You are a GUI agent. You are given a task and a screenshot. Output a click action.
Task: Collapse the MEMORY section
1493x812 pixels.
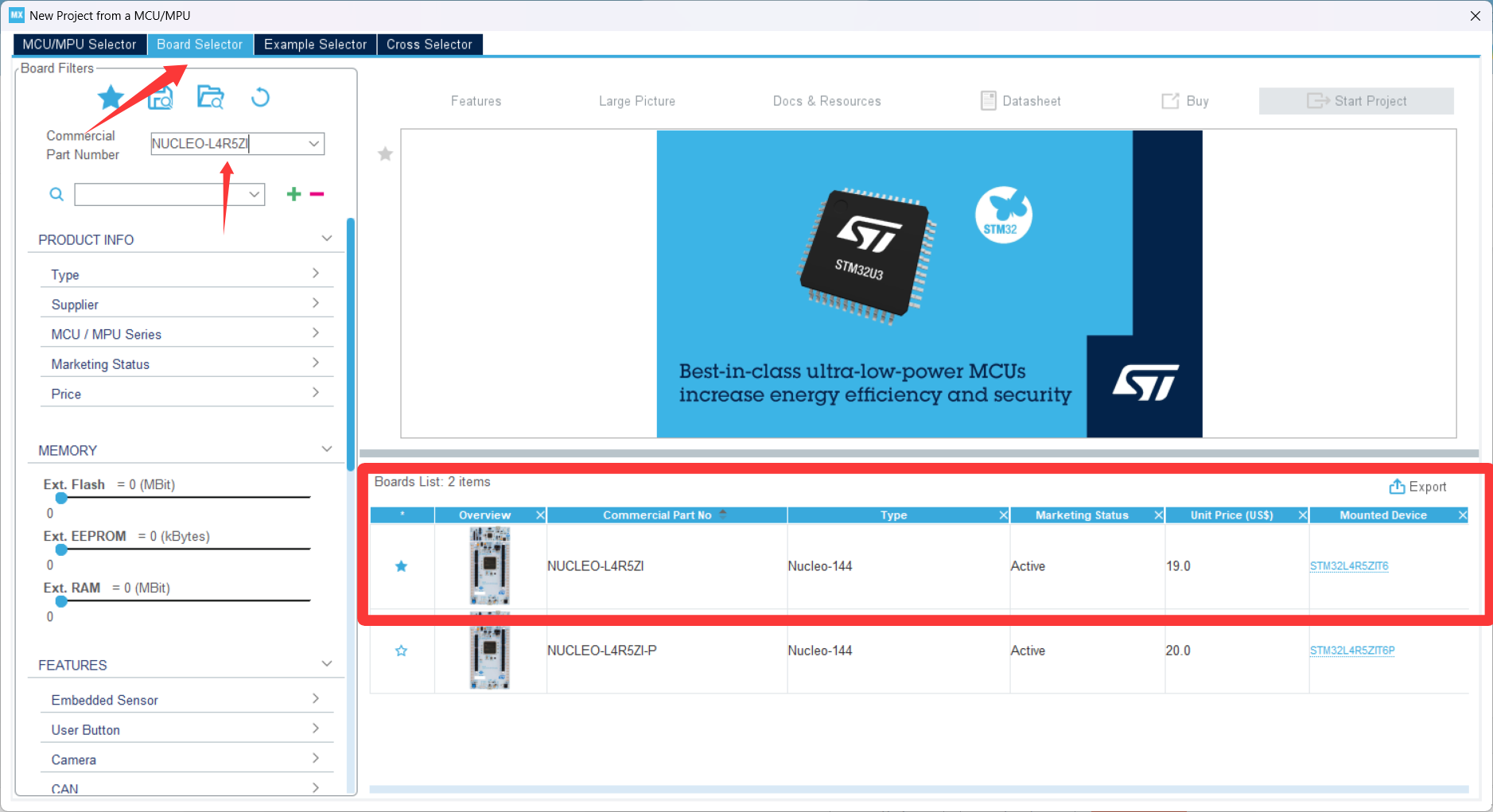pos(326,449)
